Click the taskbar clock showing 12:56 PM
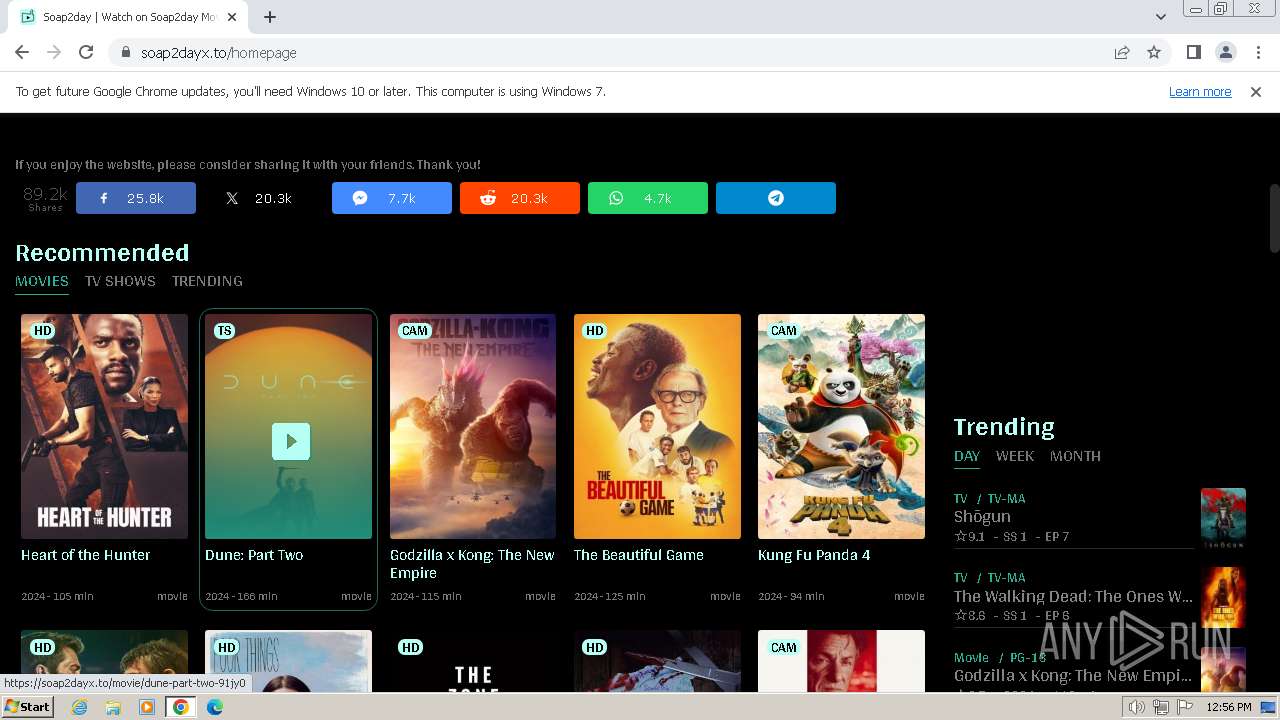This screenshot has width=1280, height=720. (x=1229, y=707)
